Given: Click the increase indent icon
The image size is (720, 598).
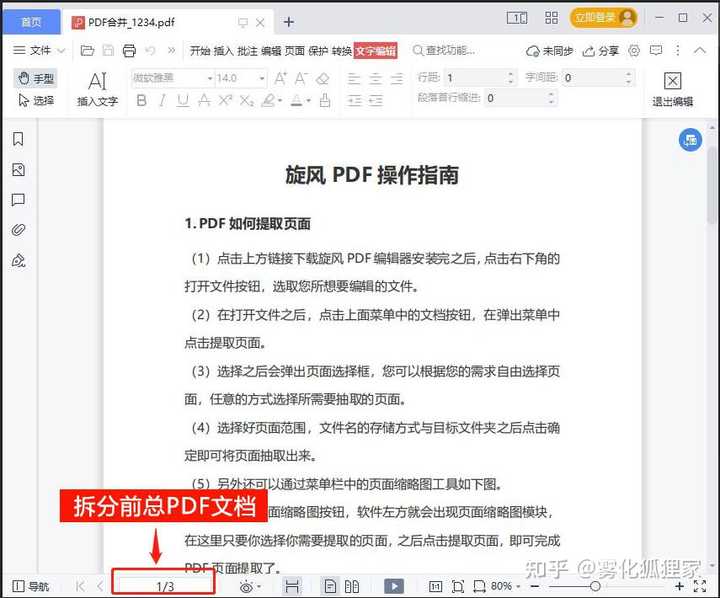Looking at the screenshot, I should click(x=376, y=100).
